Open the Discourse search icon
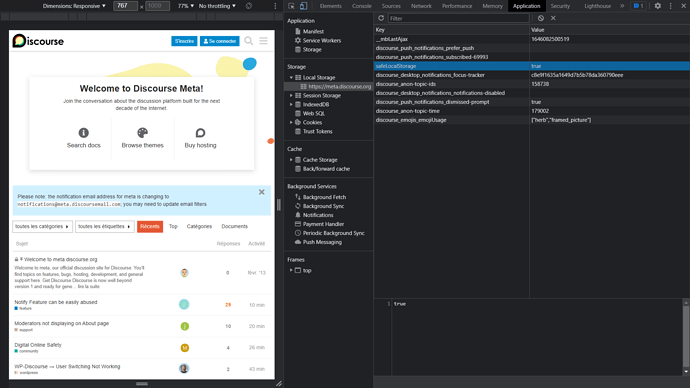690x388 pixels. click(x=249, y=41)
